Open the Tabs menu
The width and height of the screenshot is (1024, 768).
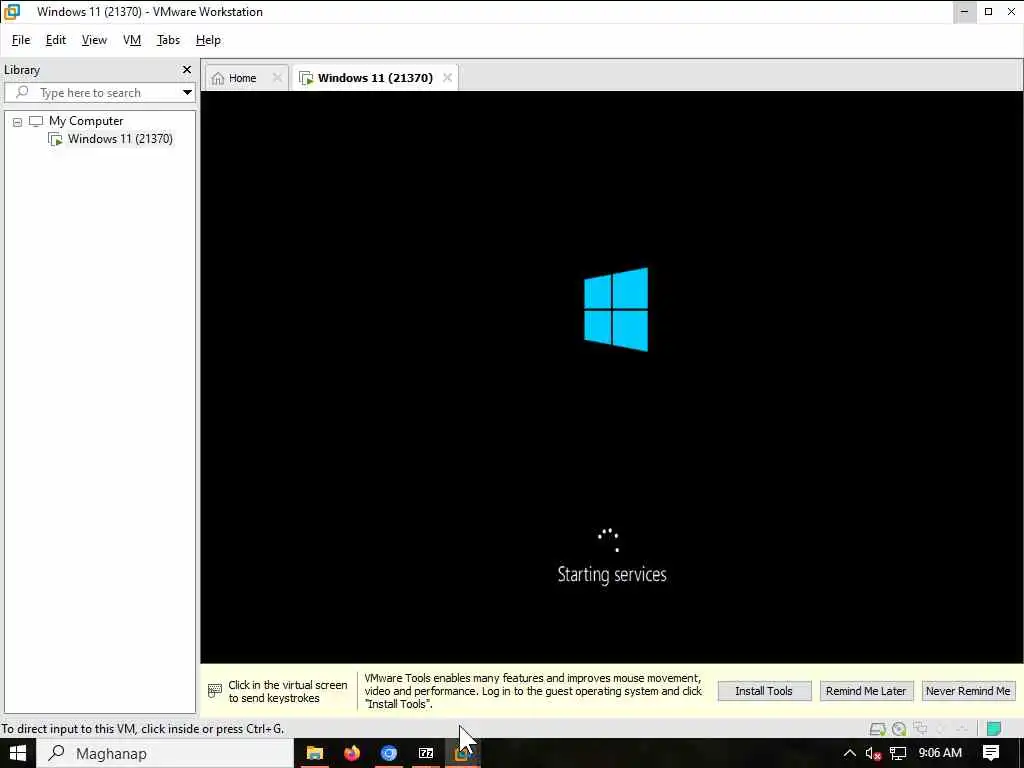click(168, 40)
